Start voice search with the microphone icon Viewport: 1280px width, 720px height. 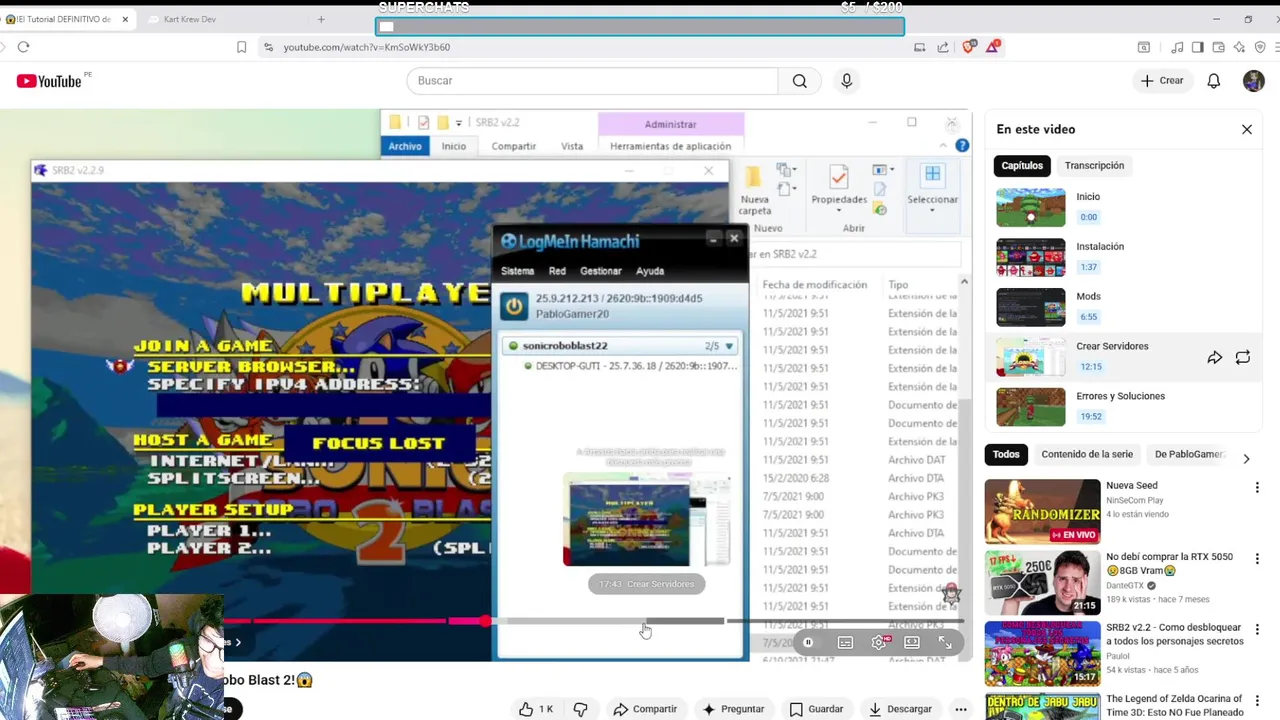847,81
